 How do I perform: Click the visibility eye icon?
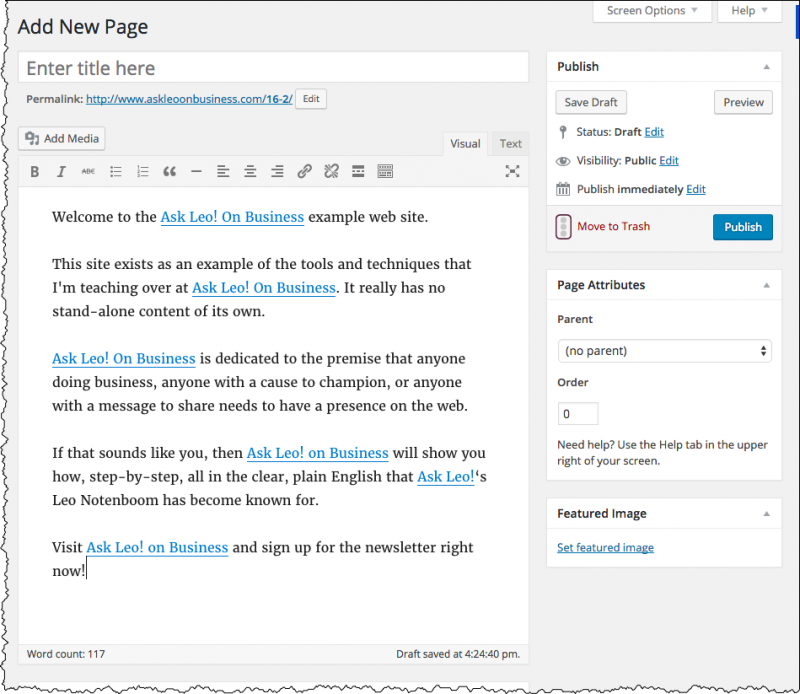point(563,161)
